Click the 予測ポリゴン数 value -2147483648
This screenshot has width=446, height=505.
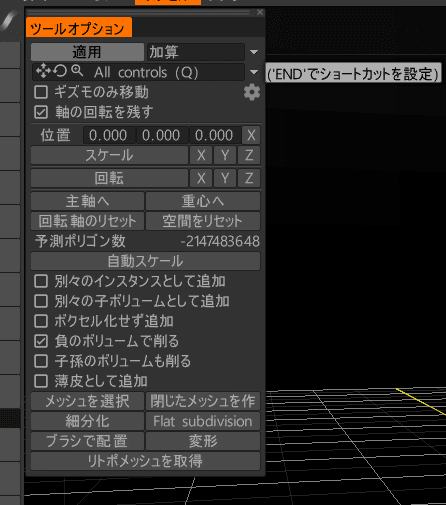(220, 241)
